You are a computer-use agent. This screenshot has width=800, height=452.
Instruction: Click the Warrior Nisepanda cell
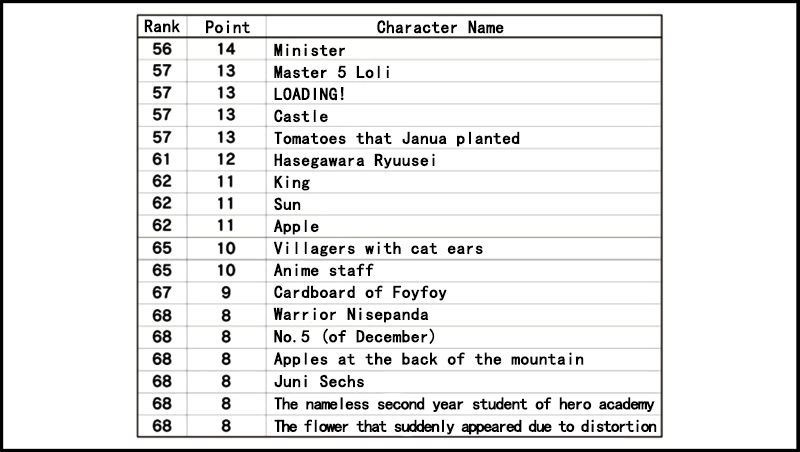coord(341,315)
